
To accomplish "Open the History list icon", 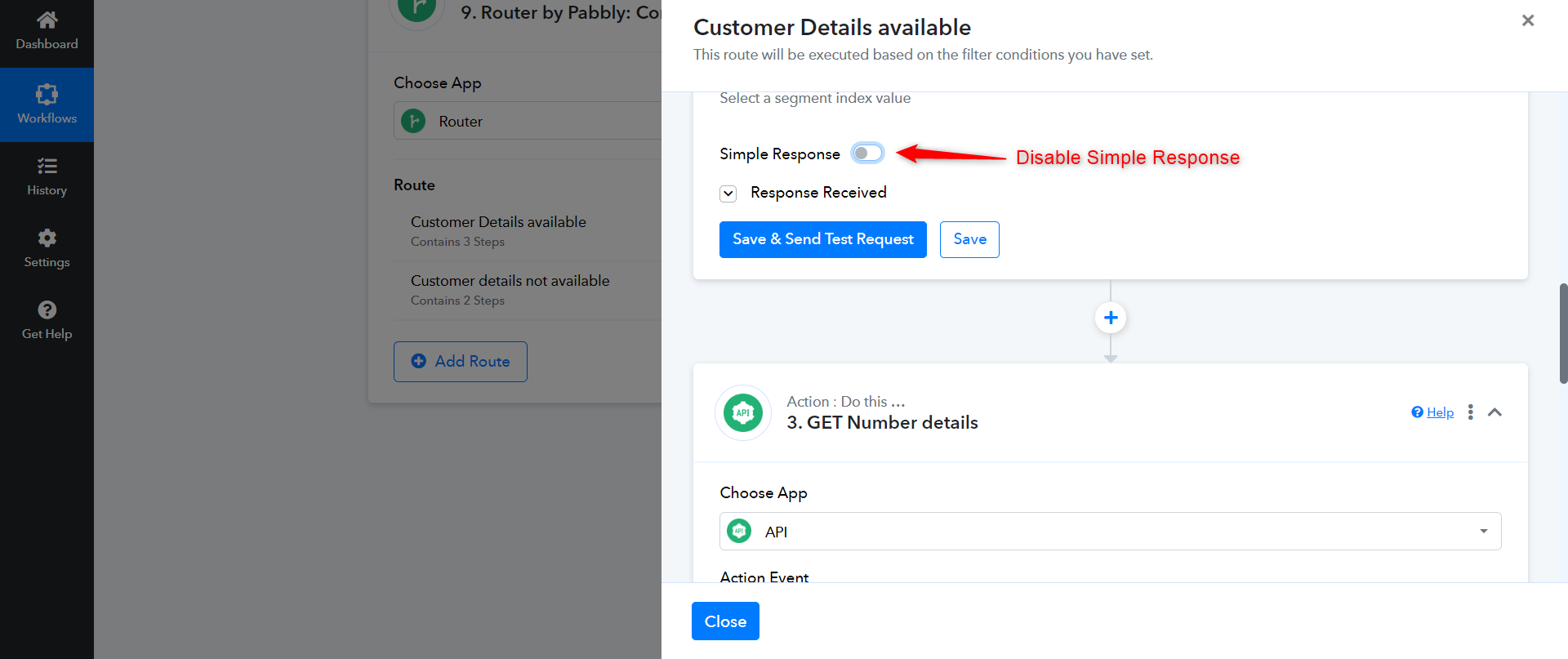I will [47, 167].
